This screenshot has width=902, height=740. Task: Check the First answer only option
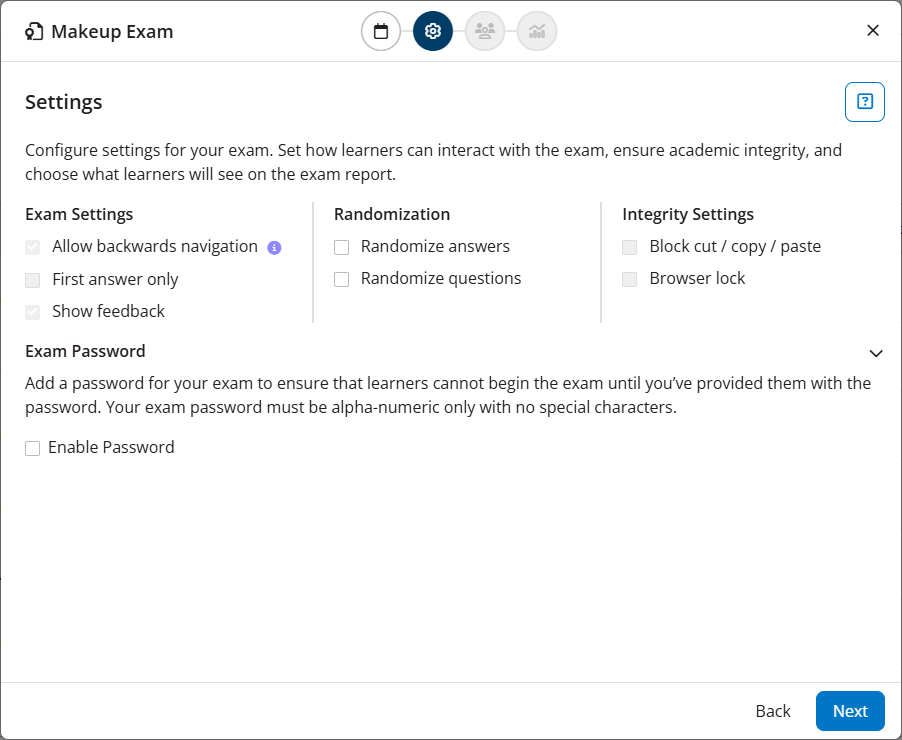pyautogui.click(x=32, y=279)
